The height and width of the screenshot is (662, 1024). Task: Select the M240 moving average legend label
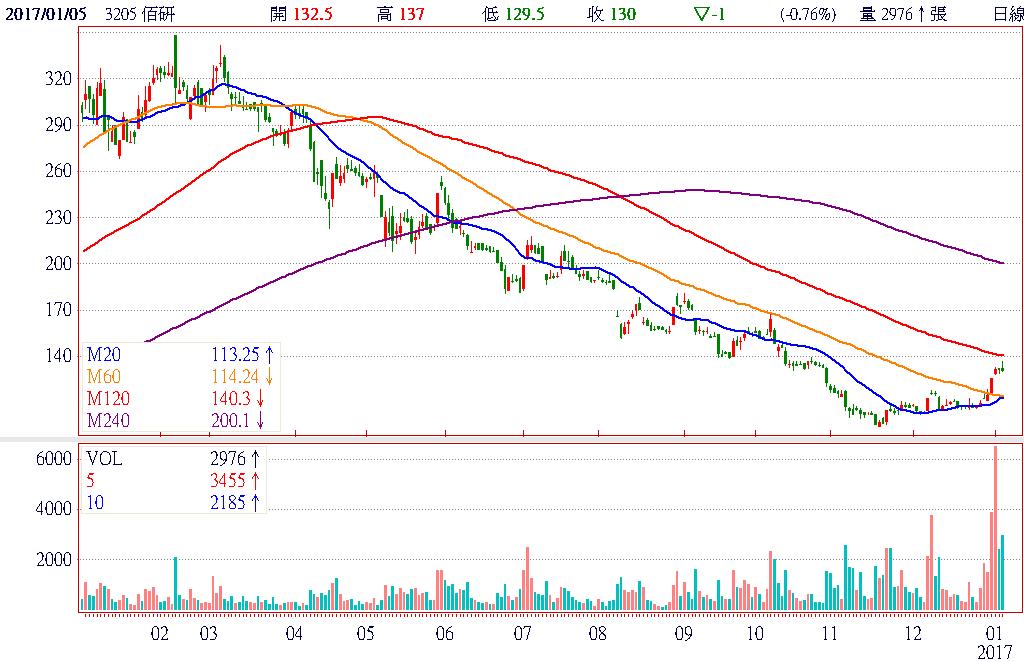[x=107, y=420]
